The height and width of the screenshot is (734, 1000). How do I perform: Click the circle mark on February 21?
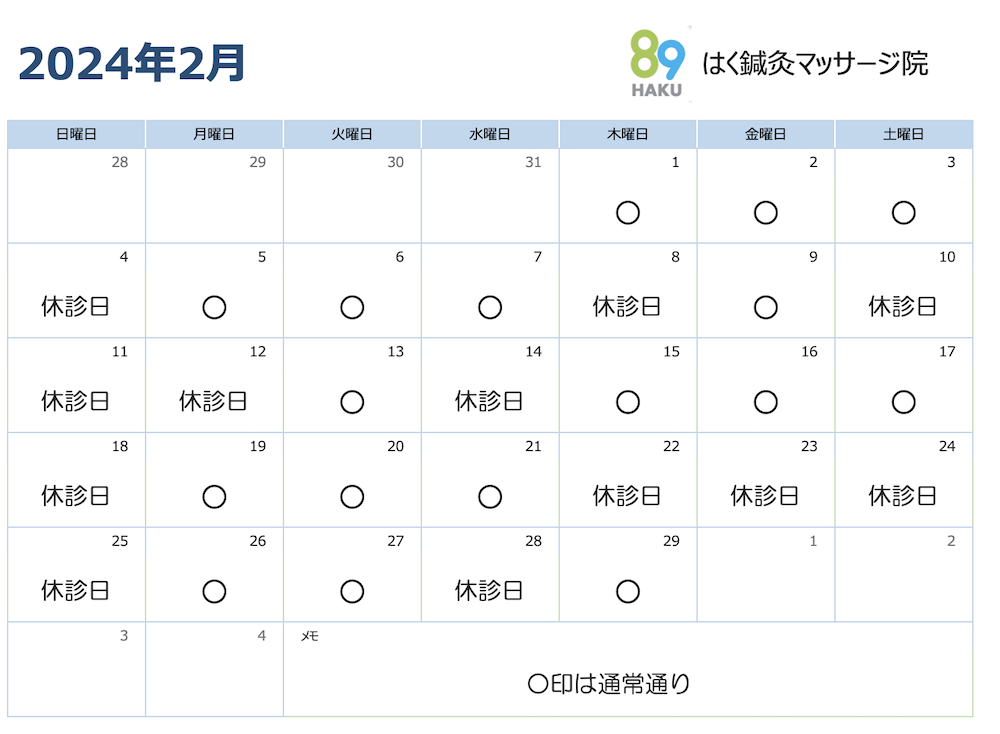click(490, 497)
